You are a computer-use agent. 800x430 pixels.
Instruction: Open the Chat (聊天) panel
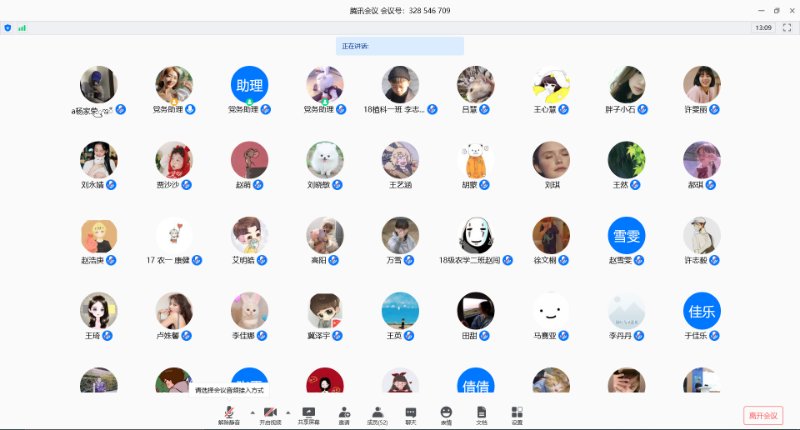pyautogui.click(x=411, y=414)
